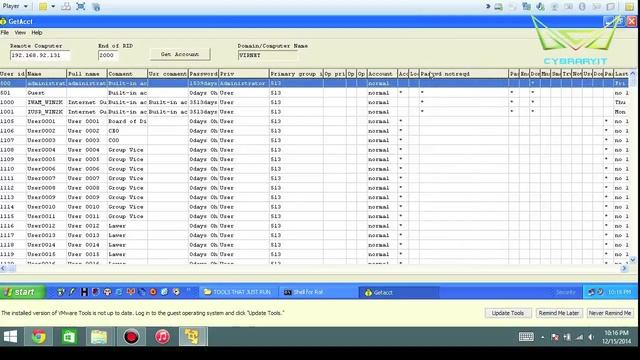
Task: Open the Windows Start button
Action: coord(10,337)
